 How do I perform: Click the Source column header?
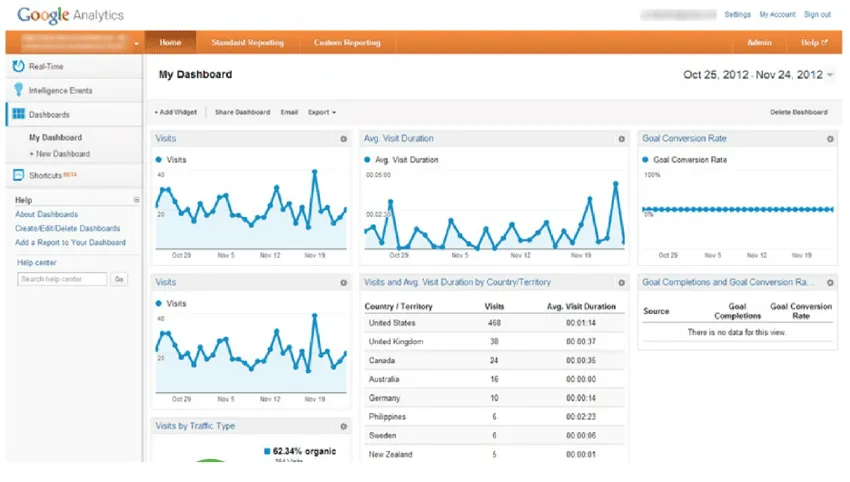[656, 311]
